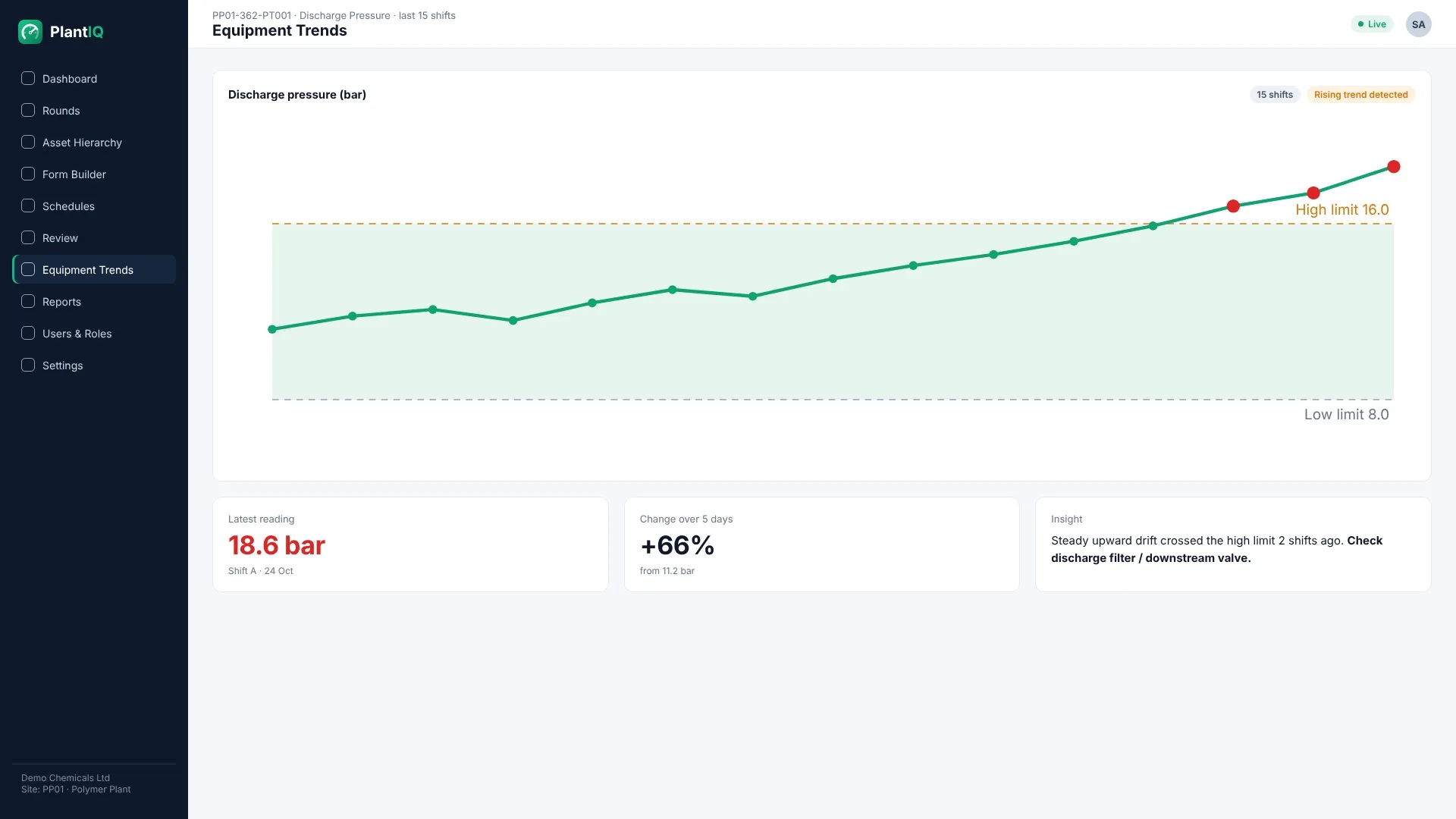Open Settings from the sidebar
Viewport: 1456px width, 819px height.
(94, 366)
